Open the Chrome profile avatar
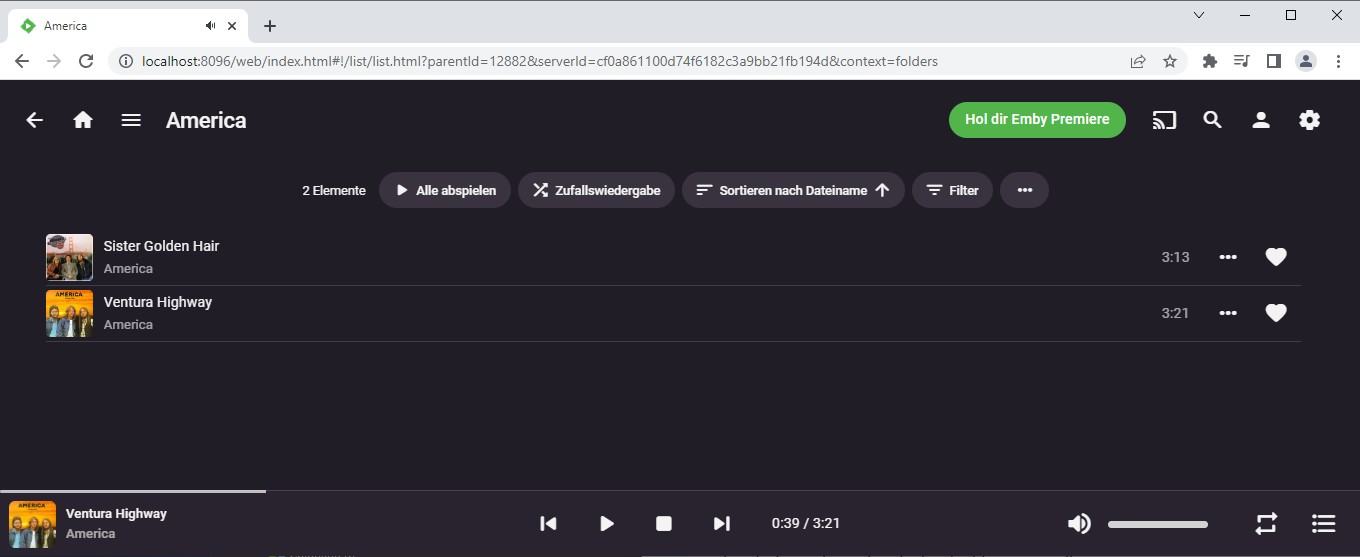This screenshot has width=1360, height=557. [1306, 61]
